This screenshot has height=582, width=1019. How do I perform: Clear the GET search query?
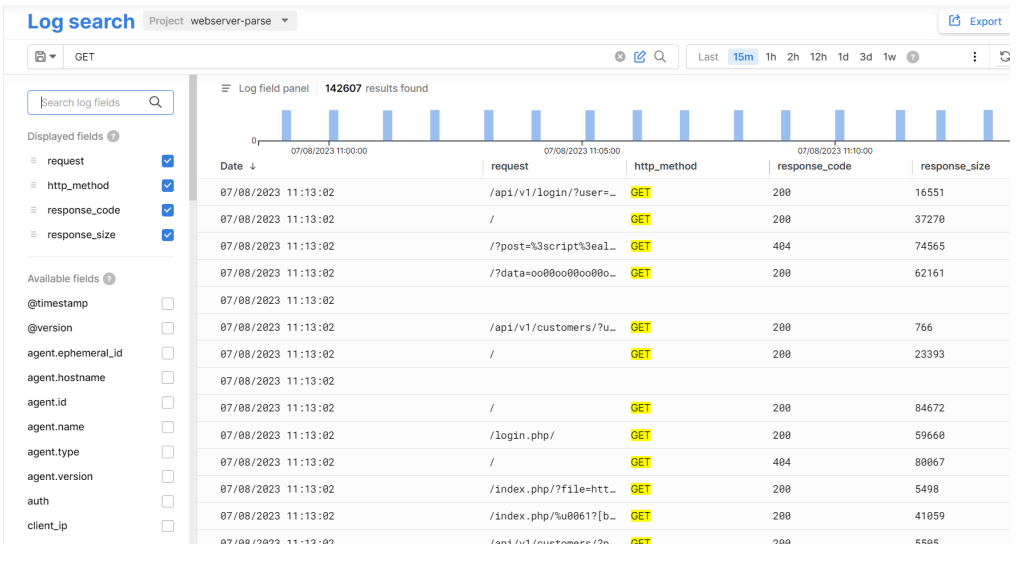point(620,57)
